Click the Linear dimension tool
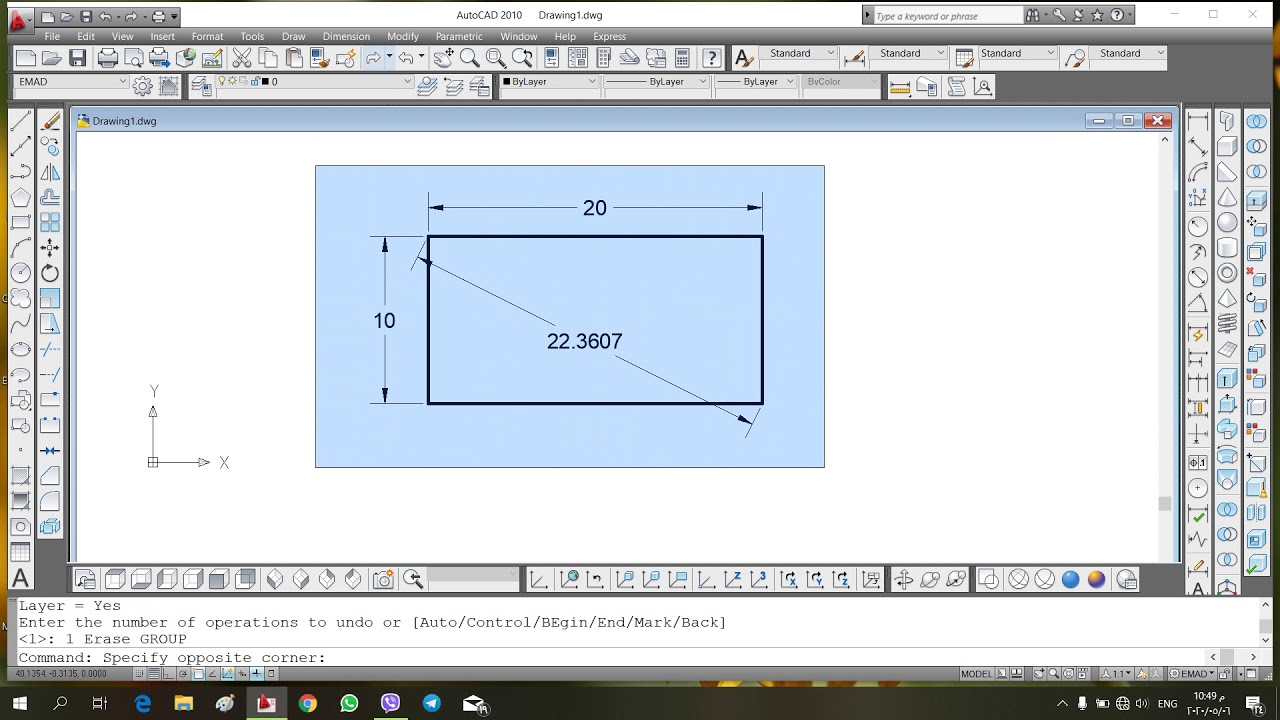The image size is (1280, 720). click(1197, 121)
